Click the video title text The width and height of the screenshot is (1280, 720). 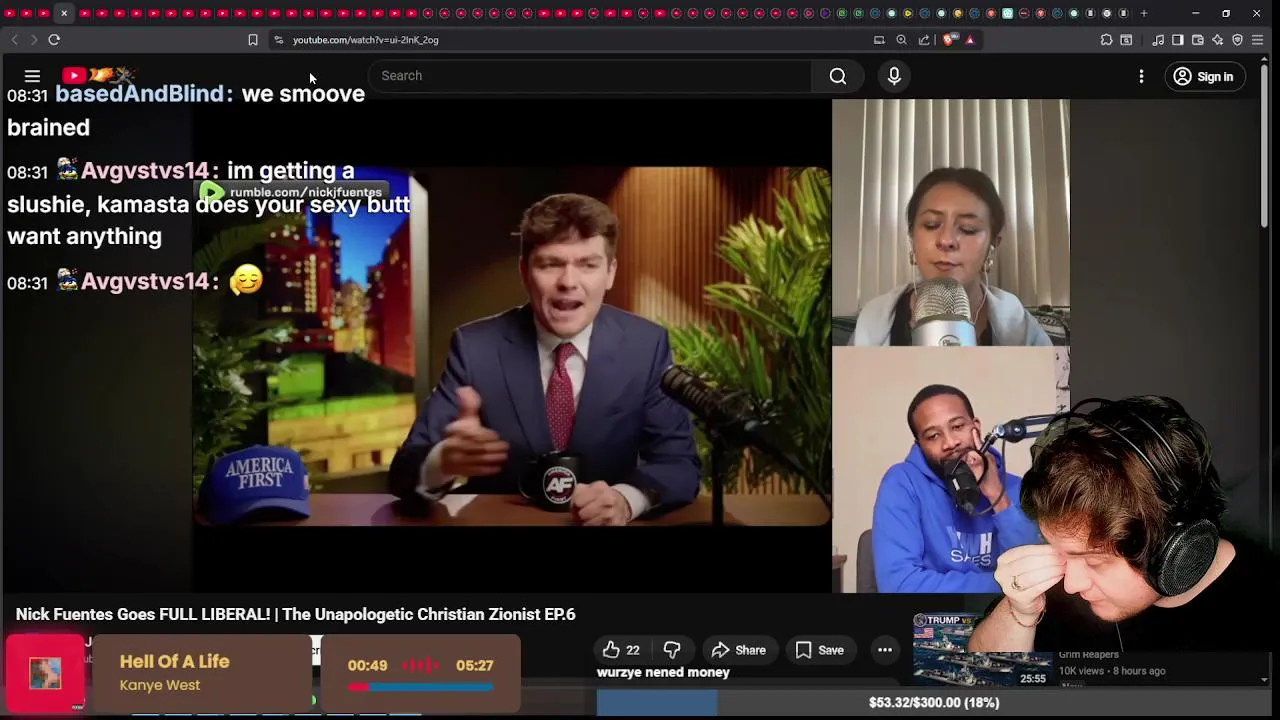coord(296,615)
